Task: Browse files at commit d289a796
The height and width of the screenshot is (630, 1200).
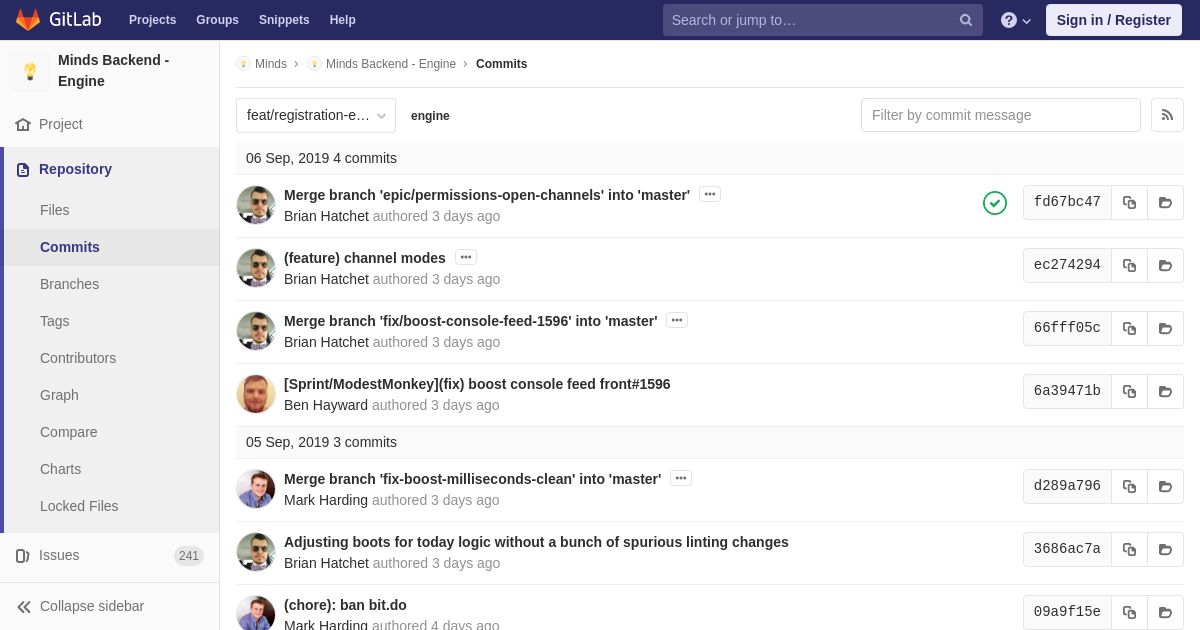Action: pyautogui.click(x=1165, y=486)
